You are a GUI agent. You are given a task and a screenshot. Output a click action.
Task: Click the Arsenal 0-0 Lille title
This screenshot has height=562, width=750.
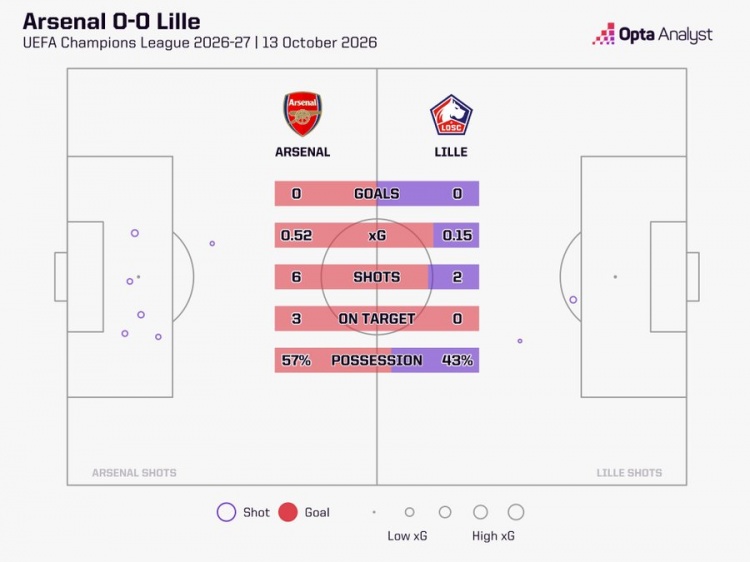111,22
